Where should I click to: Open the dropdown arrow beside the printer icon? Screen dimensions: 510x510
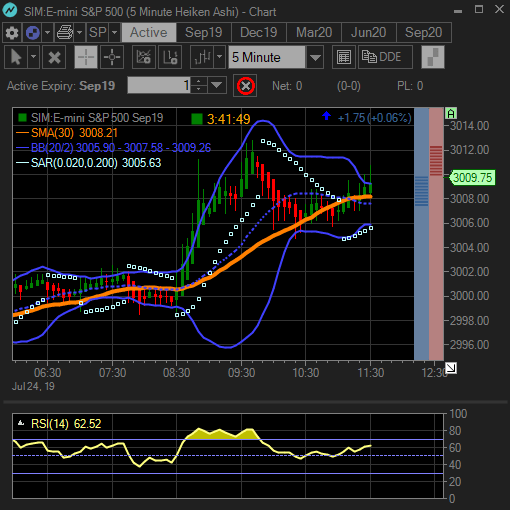click(x=80, y=33)
